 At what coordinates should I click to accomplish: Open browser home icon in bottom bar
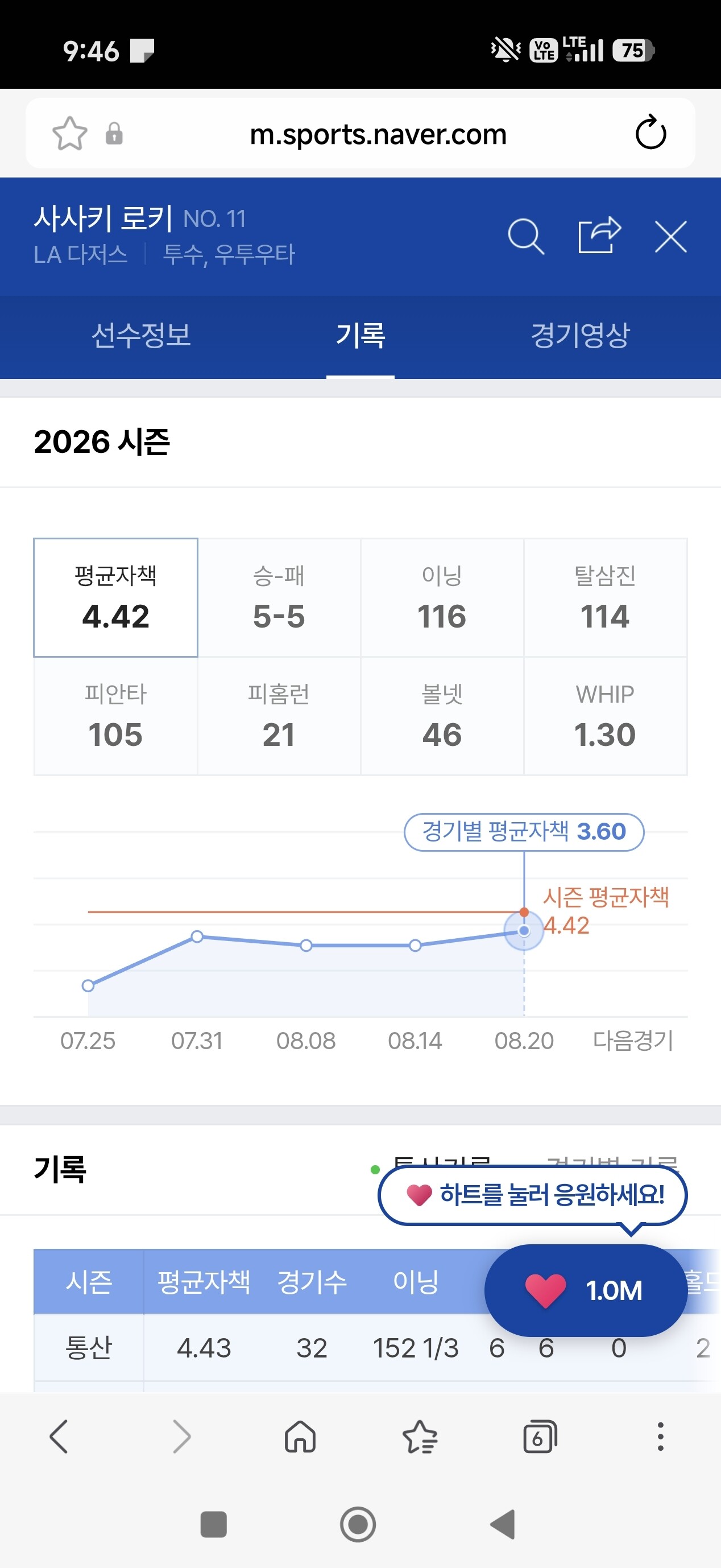(x=300, y=1437)
